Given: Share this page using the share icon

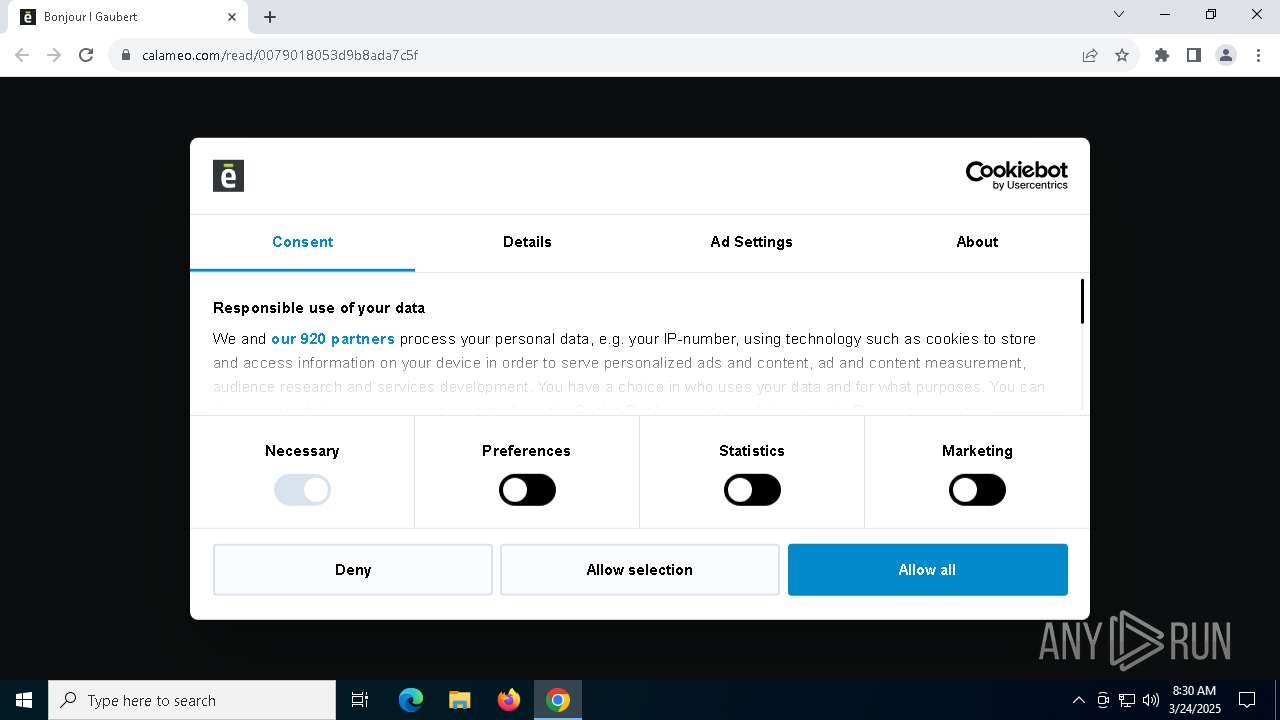Looking at the screenshot, I should tap(1090, 55).
